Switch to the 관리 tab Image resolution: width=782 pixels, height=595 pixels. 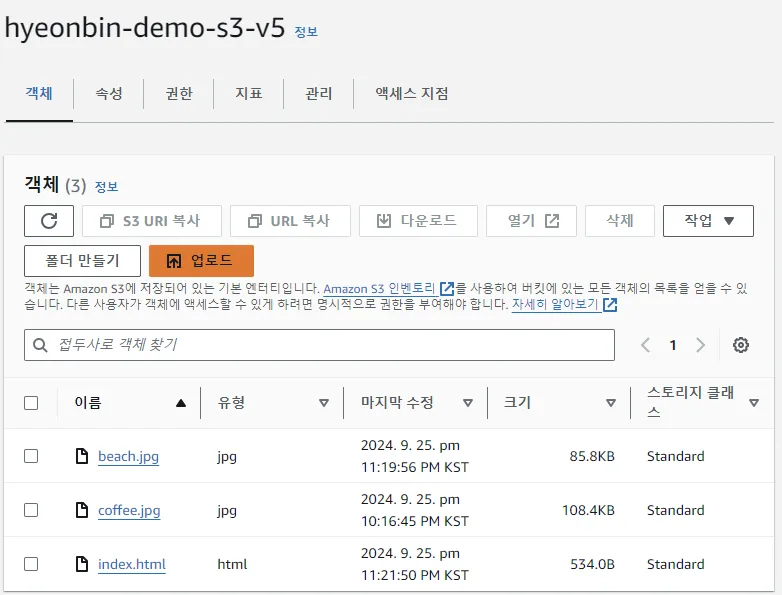click(x=318, y=93)
